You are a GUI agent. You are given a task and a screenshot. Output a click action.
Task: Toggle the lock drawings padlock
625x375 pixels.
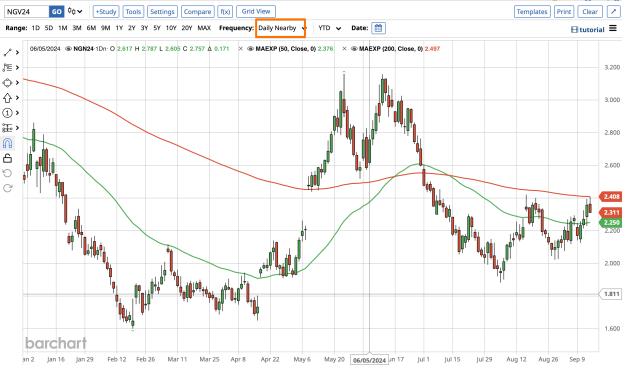click(x=7, y=158)
